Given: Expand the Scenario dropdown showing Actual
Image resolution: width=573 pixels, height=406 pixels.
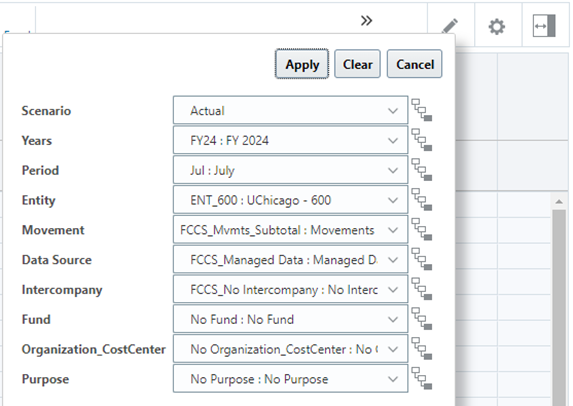Looking at the screenshot, I should tap(291, 110).
